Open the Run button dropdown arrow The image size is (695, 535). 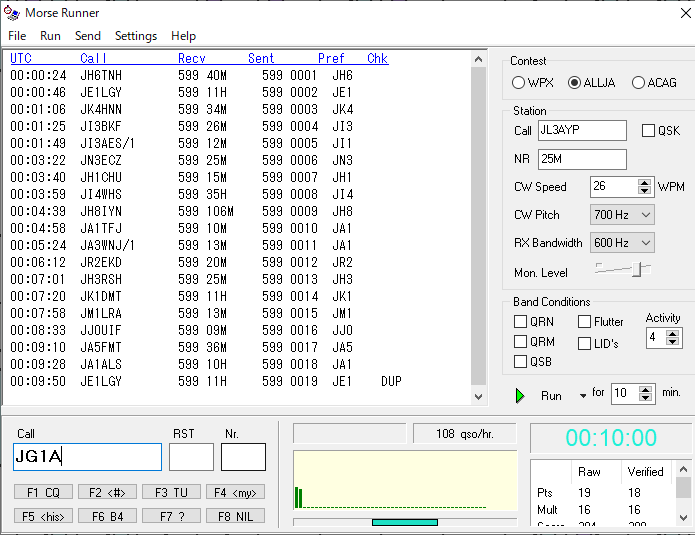pos(583,395)
